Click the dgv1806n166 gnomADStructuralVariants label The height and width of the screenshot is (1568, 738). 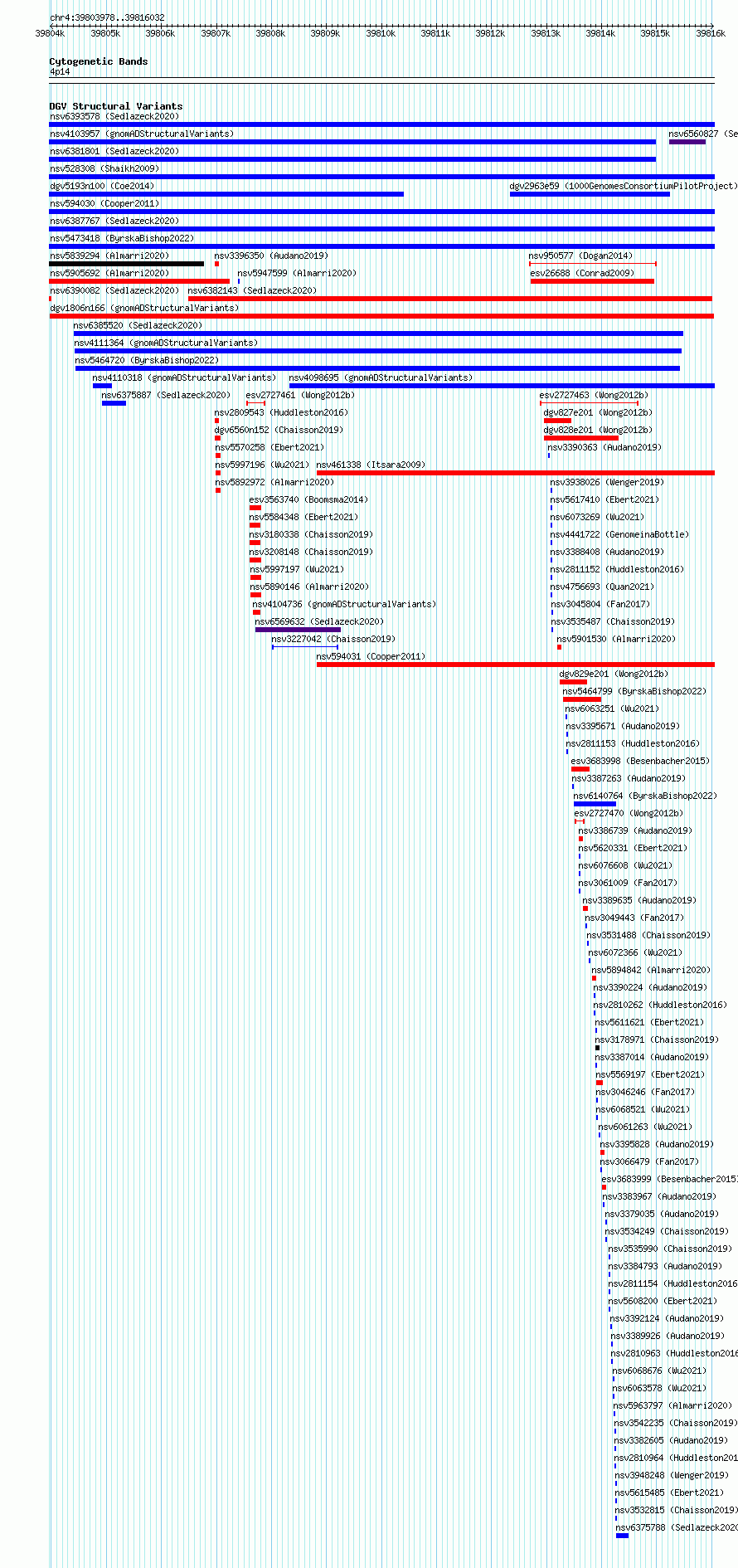(144, 308)
